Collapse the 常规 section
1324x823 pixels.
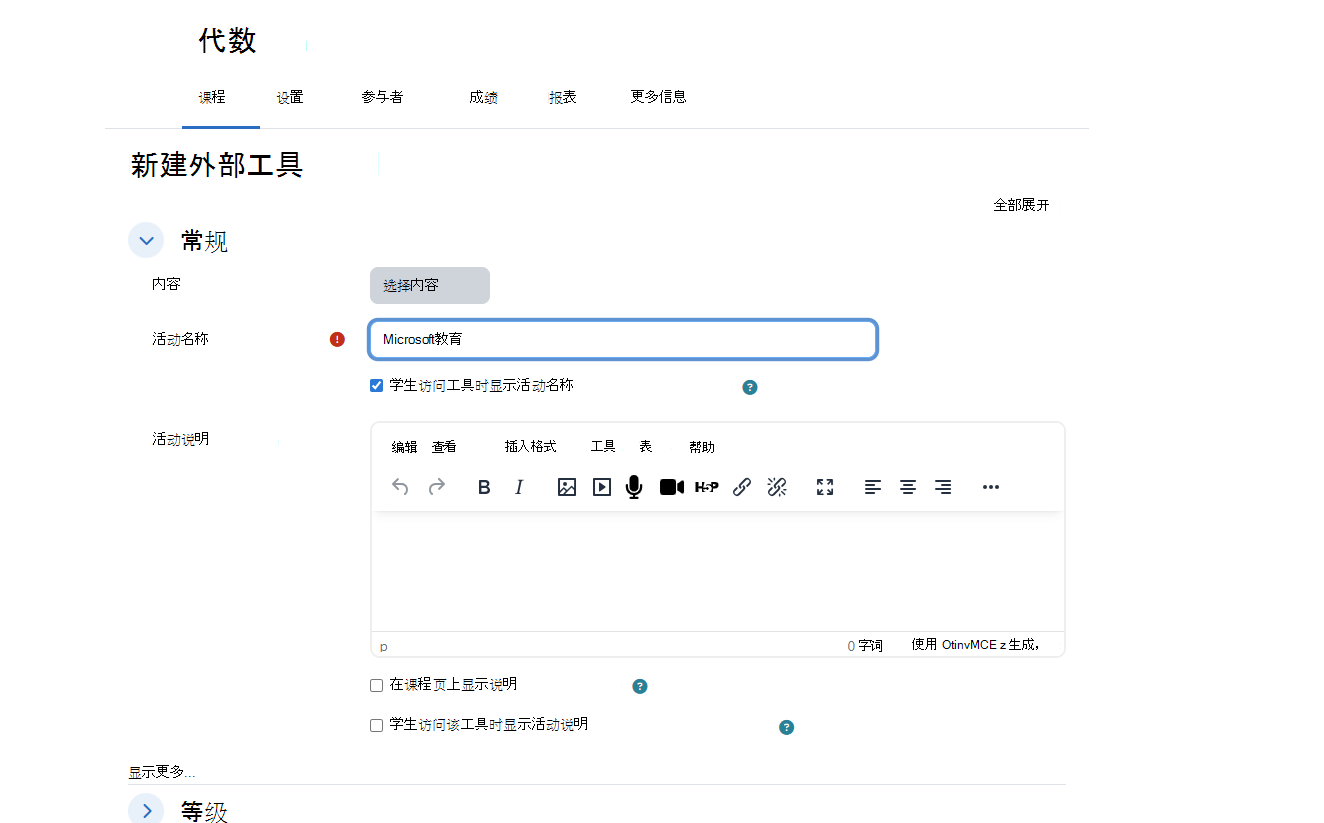coord(146,240)
